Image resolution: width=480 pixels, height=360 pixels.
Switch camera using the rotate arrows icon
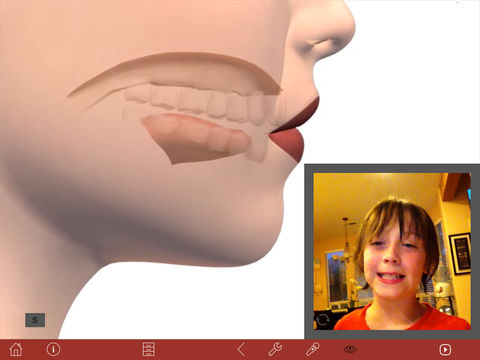pyautogui.click(x=323, y=320)
